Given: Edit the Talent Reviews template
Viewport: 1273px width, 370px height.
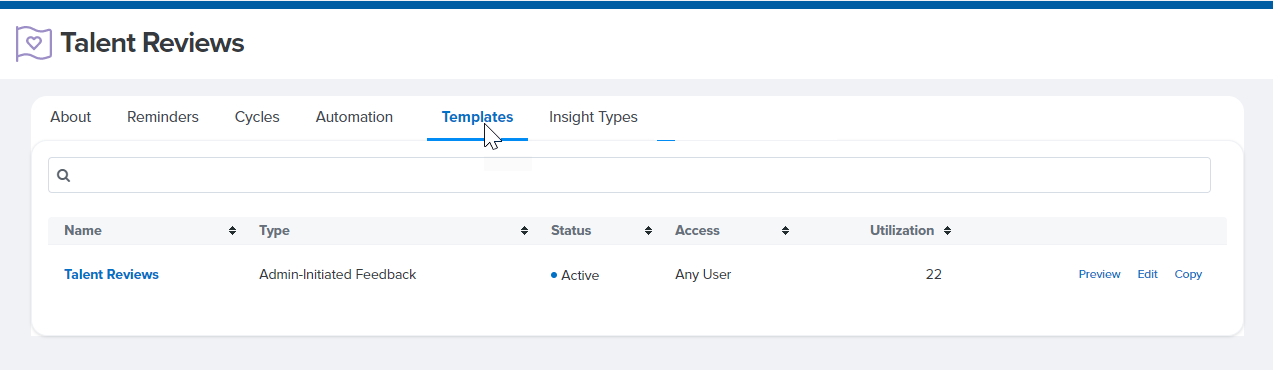Looking at the screenshot, I should coord(1147,274).
